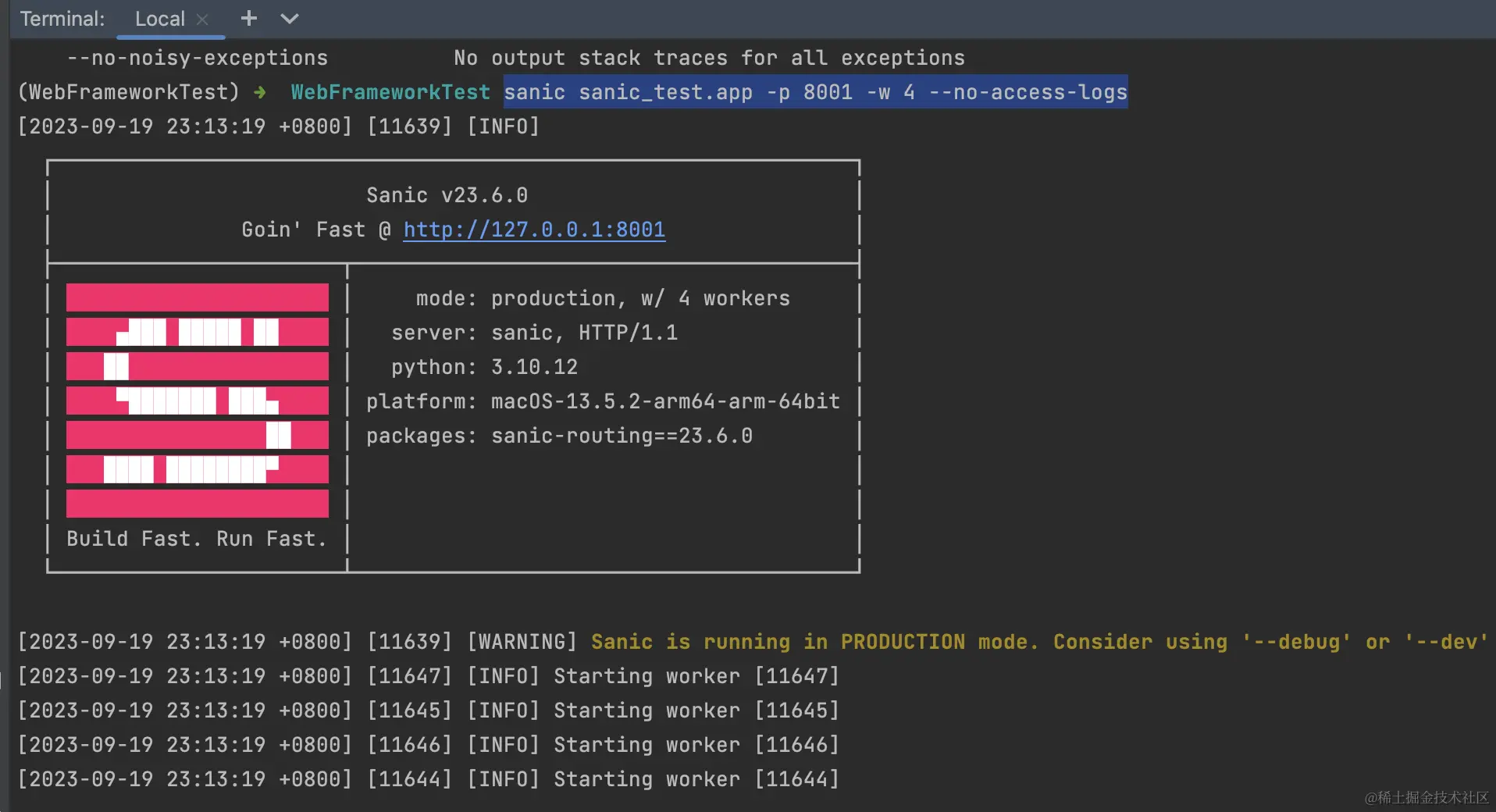
Task: Click the green WebFrameworkTest directory name
Action: tap(390, 92)
